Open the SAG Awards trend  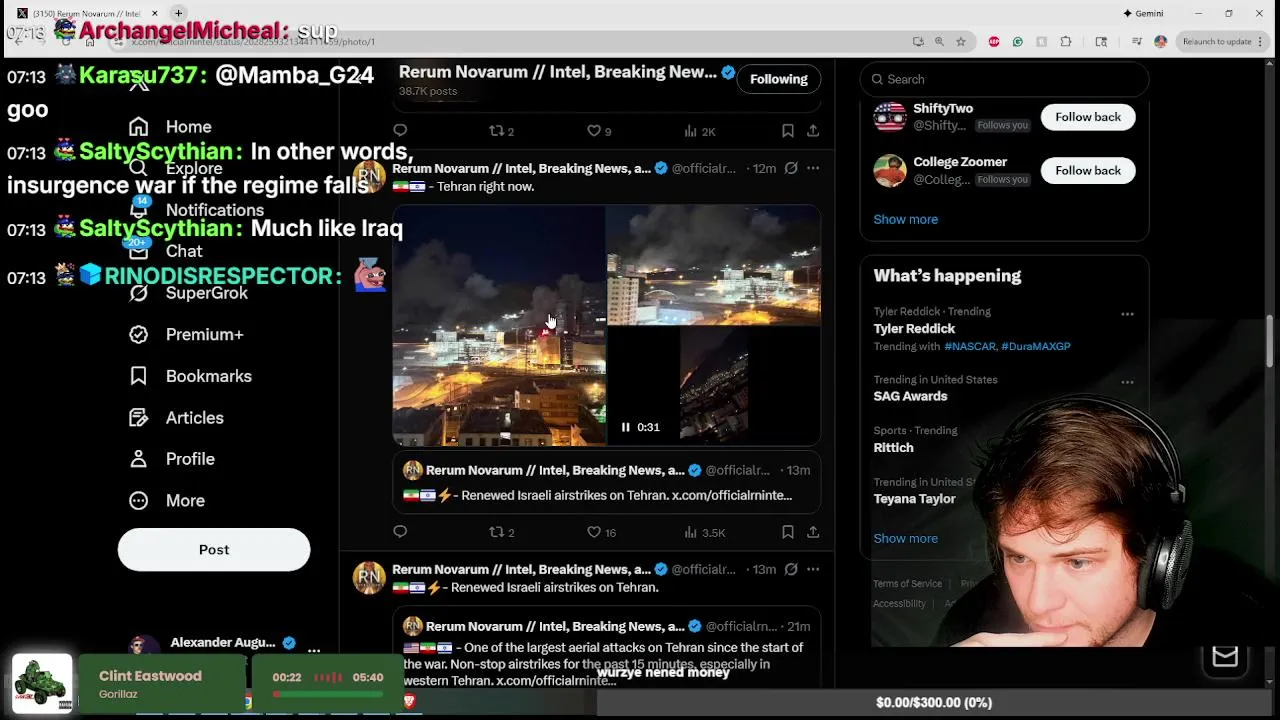(x=910, y=396)
